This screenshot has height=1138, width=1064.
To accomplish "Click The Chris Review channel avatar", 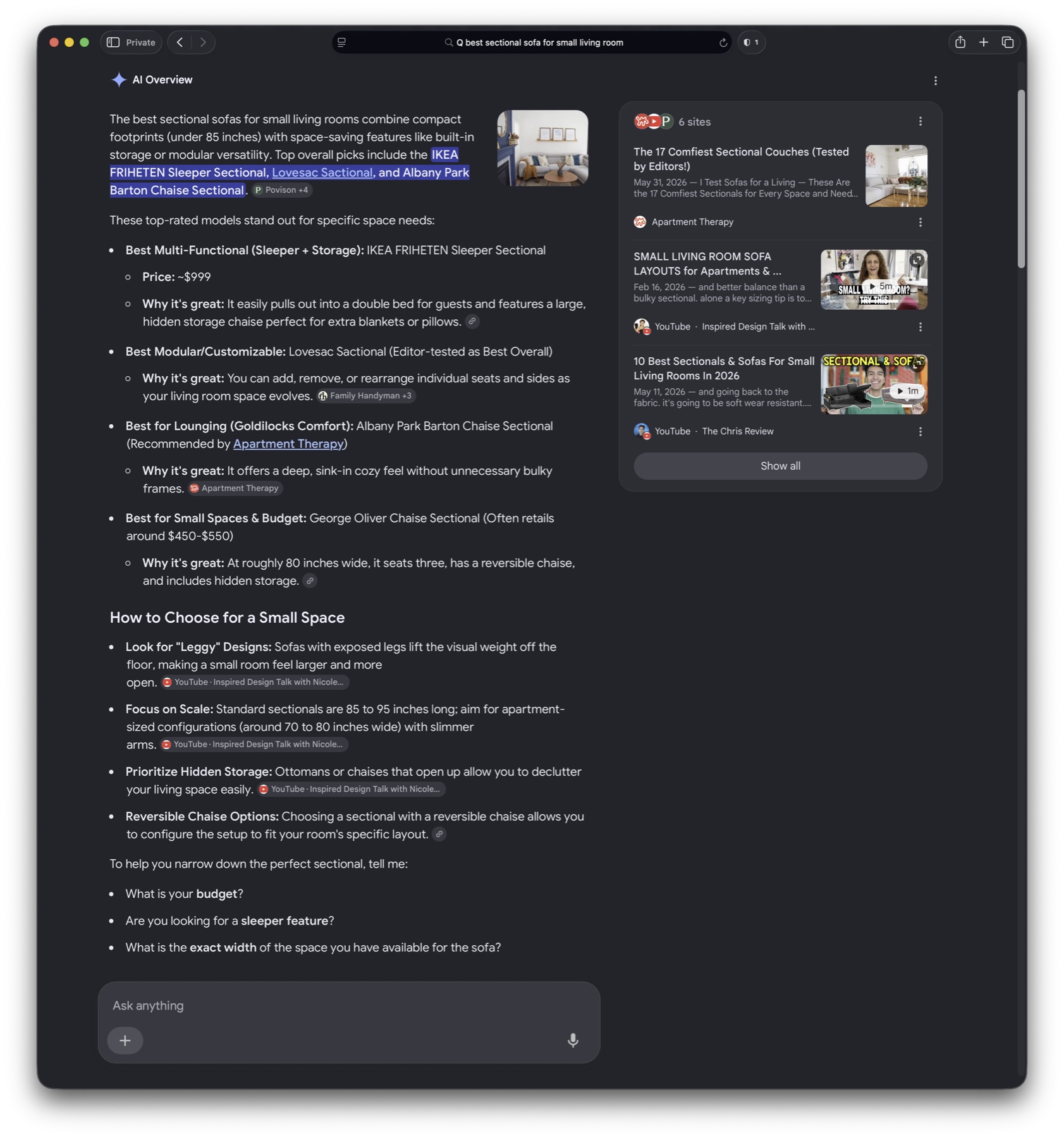I will pyautogui.click(x=642, y=431).
